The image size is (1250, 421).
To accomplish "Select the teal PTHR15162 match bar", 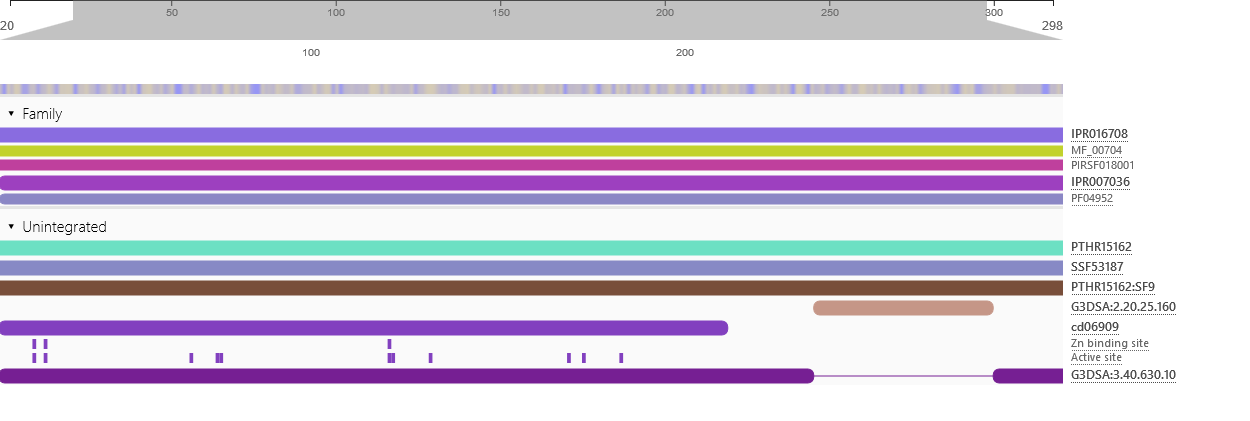I will (530, 248).
